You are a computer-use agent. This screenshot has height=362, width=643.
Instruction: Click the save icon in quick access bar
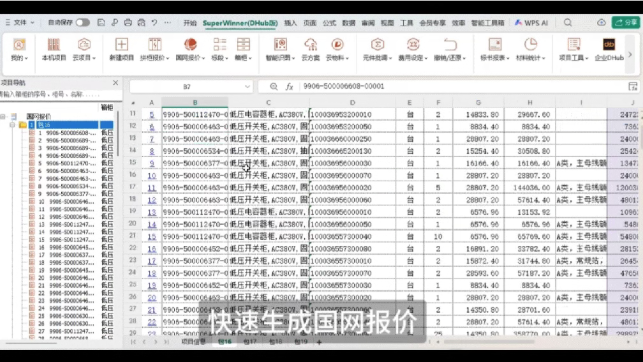tap(101, 23)
